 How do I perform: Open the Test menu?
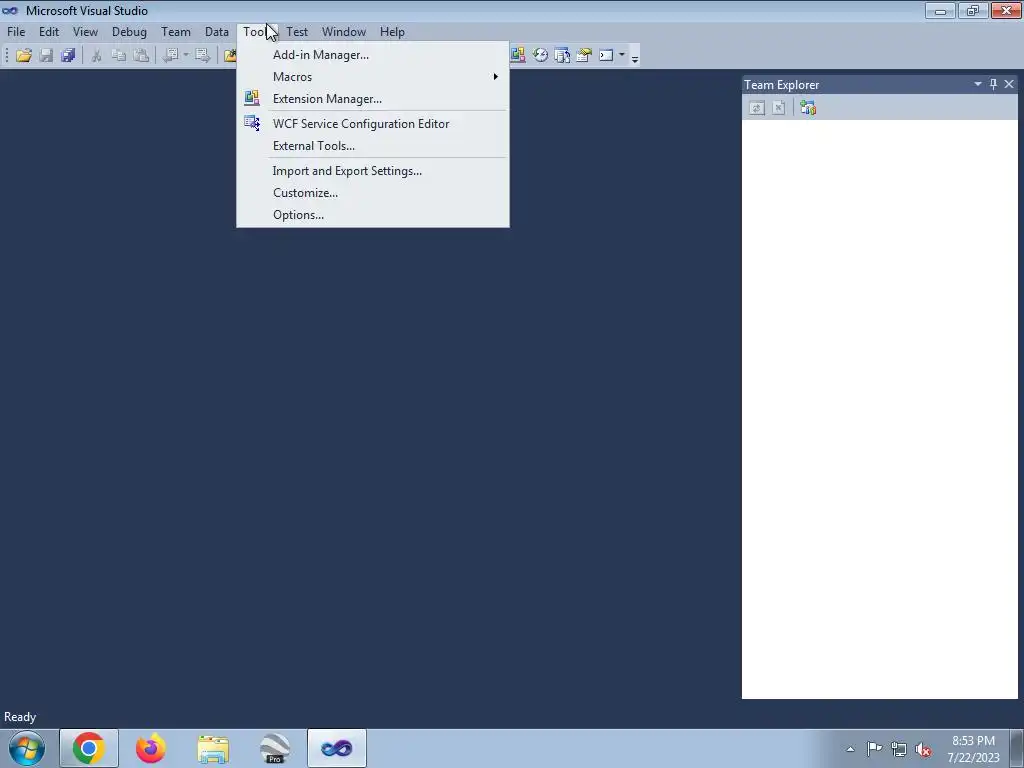tap(296, 31)
